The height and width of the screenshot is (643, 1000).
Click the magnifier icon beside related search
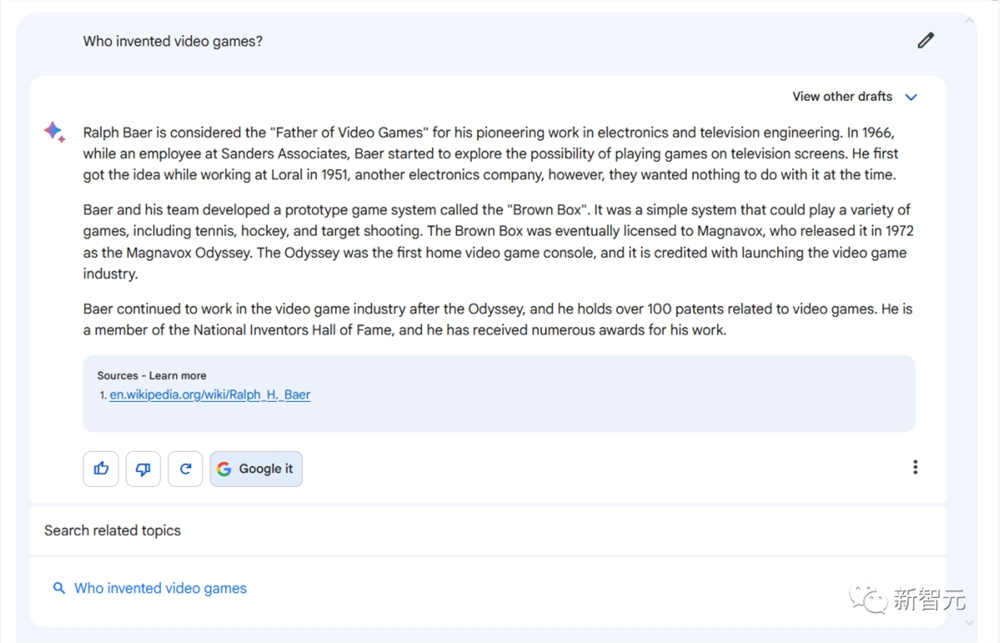click(59, 588)
